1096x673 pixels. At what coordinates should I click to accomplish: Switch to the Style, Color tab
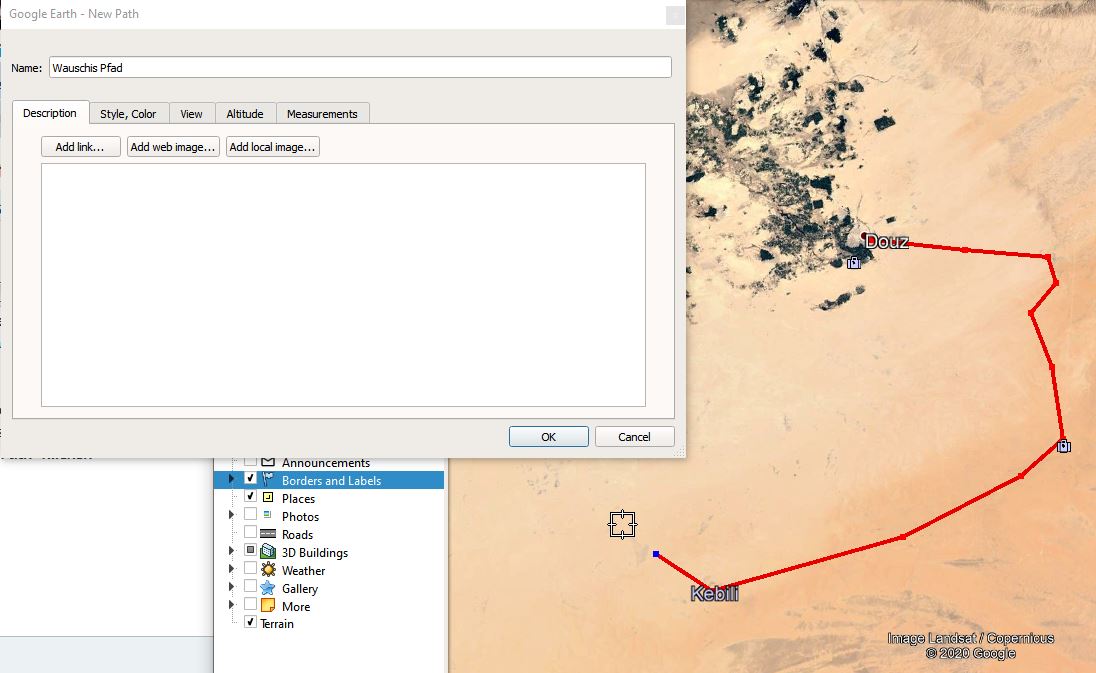click(x=128, y=114)
